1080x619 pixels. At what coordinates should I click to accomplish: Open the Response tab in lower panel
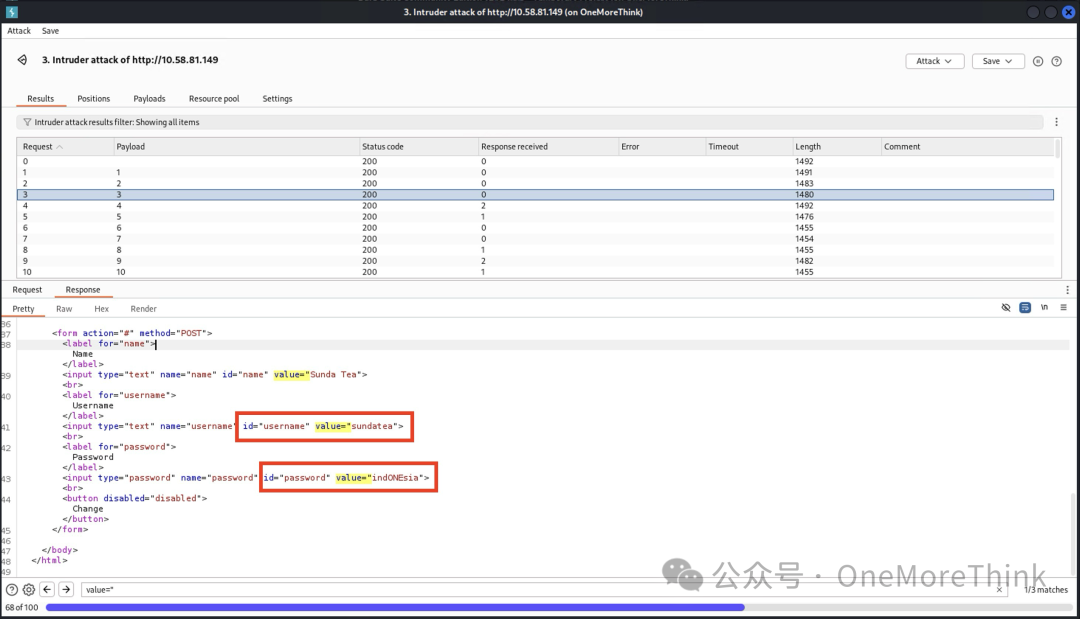pos(83,290)
